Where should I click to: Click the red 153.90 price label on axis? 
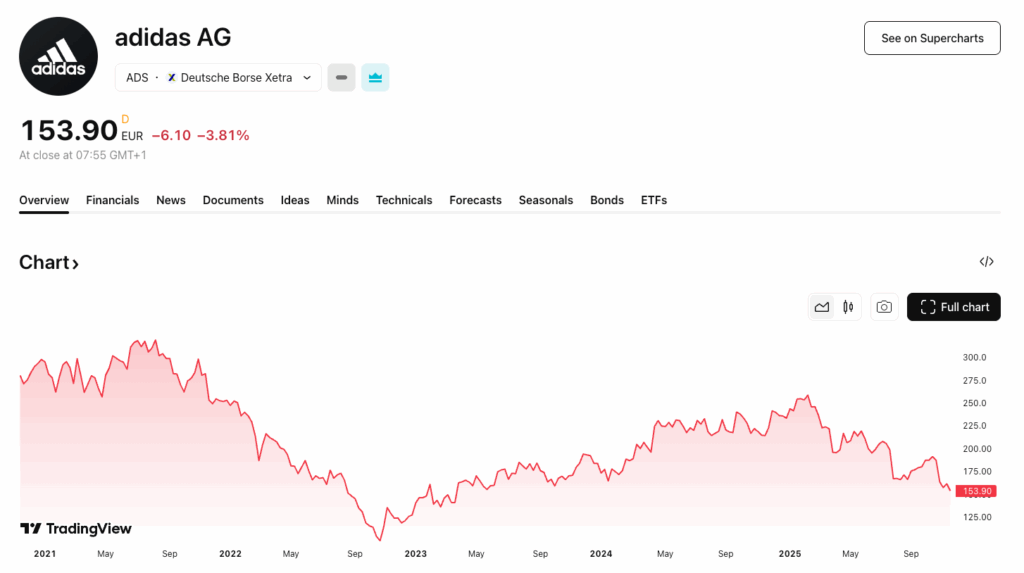point(976,491)
